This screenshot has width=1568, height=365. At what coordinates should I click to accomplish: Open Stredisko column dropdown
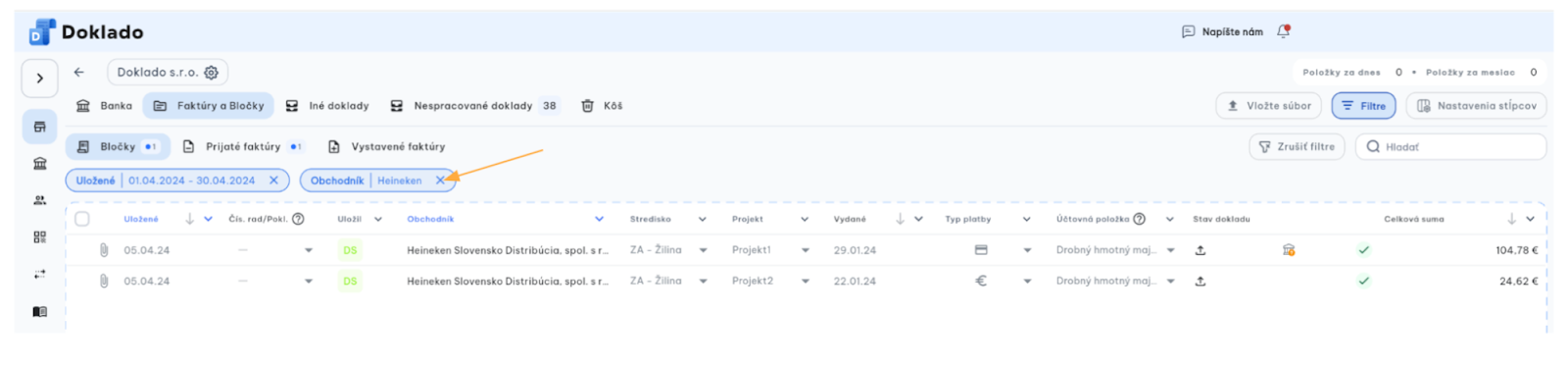(702, 219)
